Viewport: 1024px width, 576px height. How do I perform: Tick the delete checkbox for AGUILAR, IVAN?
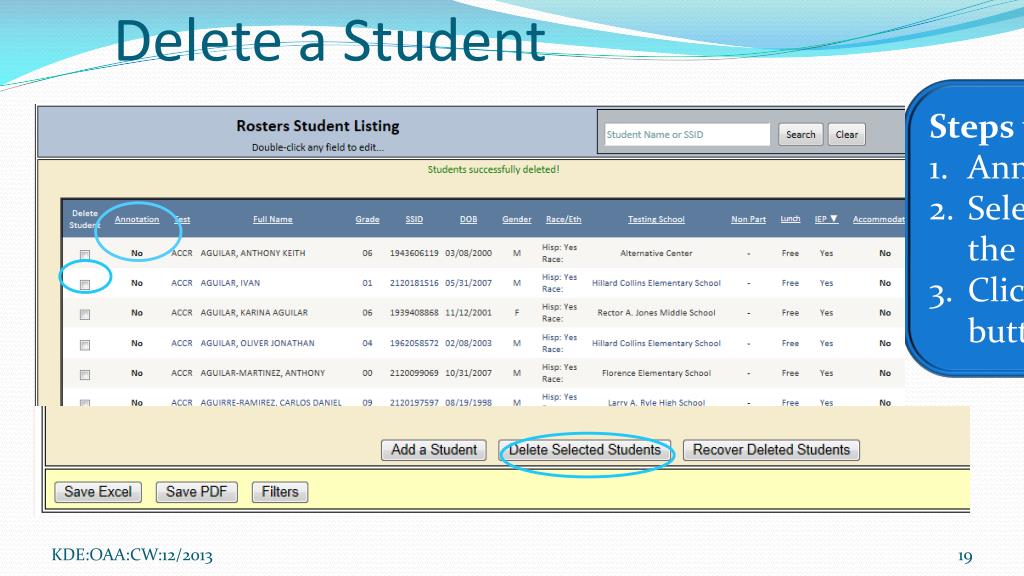tap(85, 284)
